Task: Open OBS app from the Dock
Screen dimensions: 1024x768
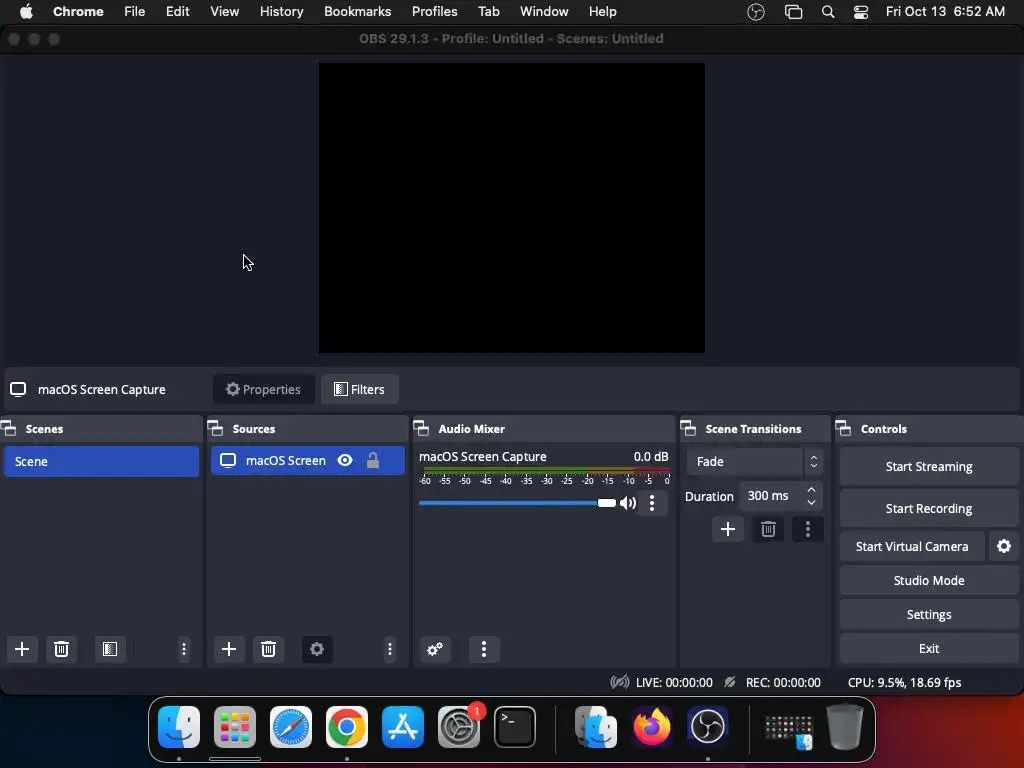Action: tap(707, 726)
